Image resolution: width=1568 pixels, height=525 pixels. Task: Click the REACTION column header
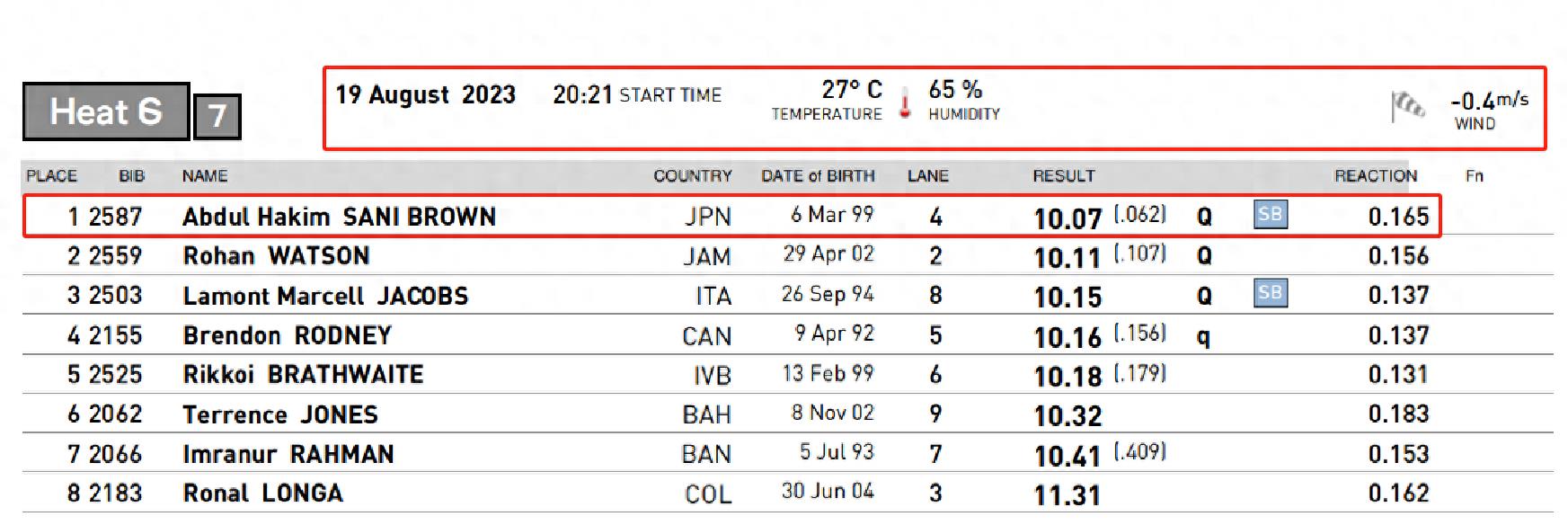[x=1375, y=176]
